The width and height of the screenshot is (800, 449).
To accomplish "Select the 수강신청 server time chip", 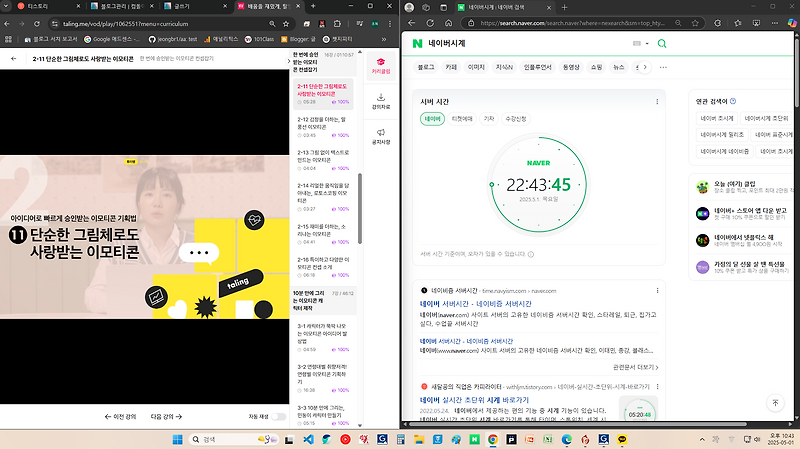I will tap(515, 119).
